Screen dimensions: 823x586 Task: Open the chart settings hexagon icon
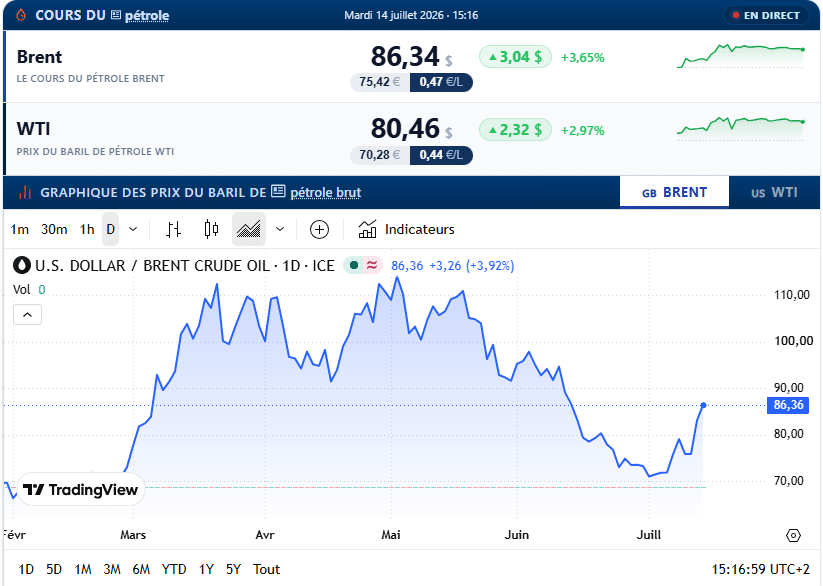pos(793,535)
